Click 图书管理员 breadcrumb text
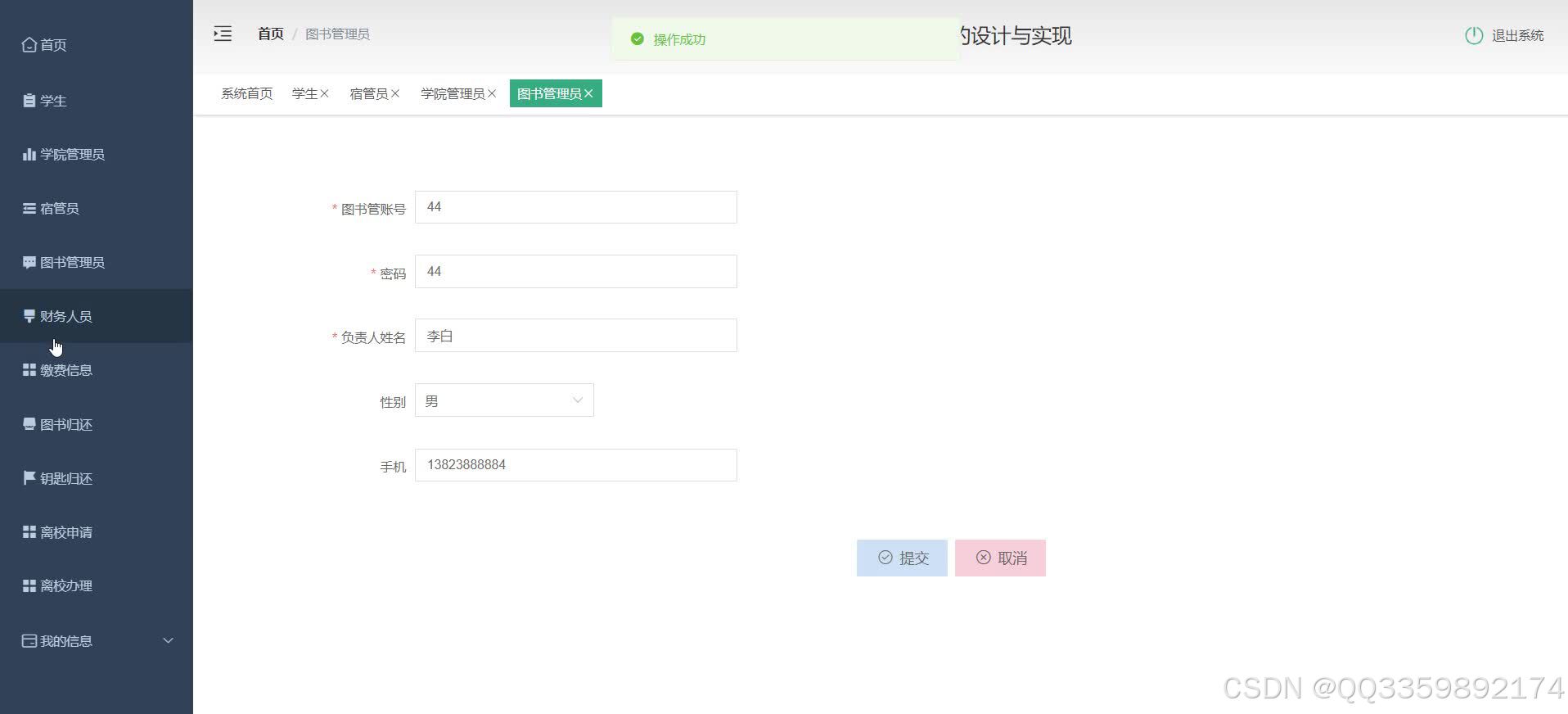The height and width of the screenshot is (714, 1568). 337,34
